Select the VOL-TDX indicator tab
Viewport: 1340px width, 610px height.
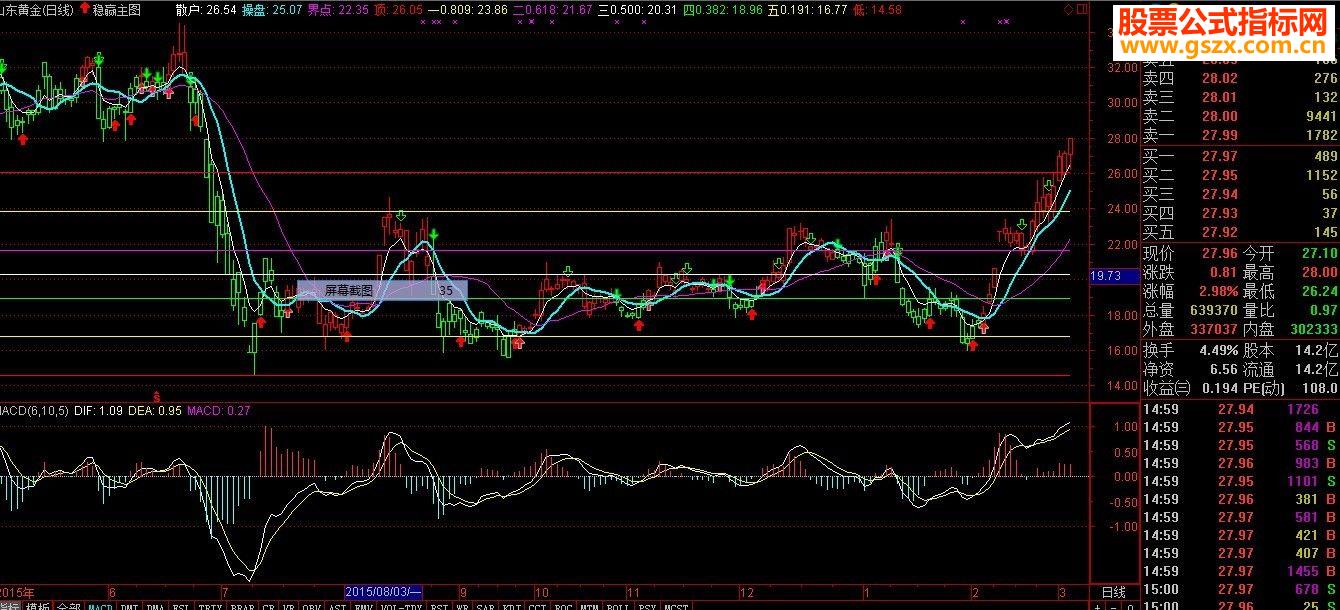[402, 606]
